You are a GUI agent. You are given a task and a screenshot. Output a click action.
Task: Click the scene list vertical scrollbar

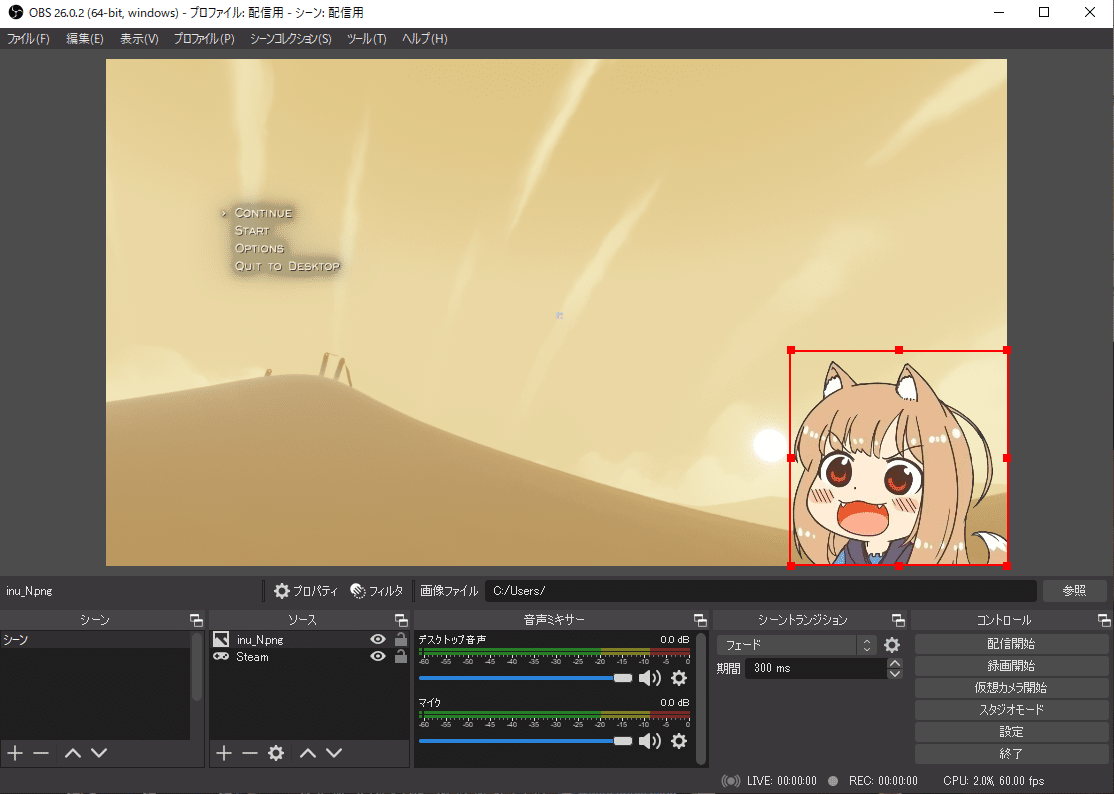[x=196, y=668]
